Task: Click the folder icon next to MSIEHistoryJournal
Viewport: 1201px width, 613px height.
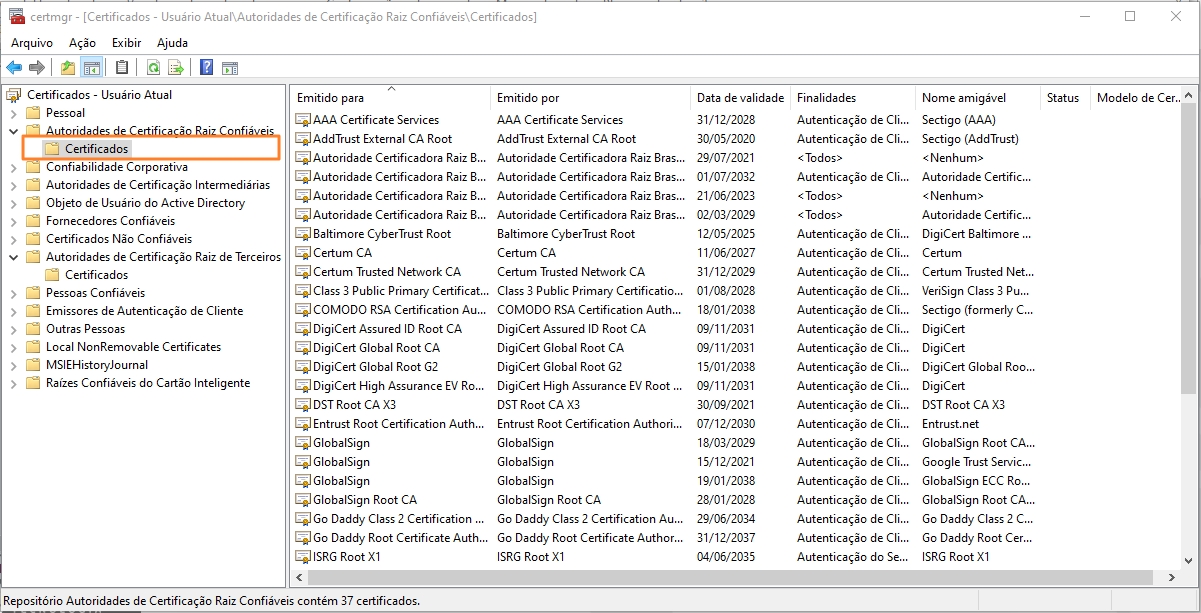Action: tap(32, 365)
